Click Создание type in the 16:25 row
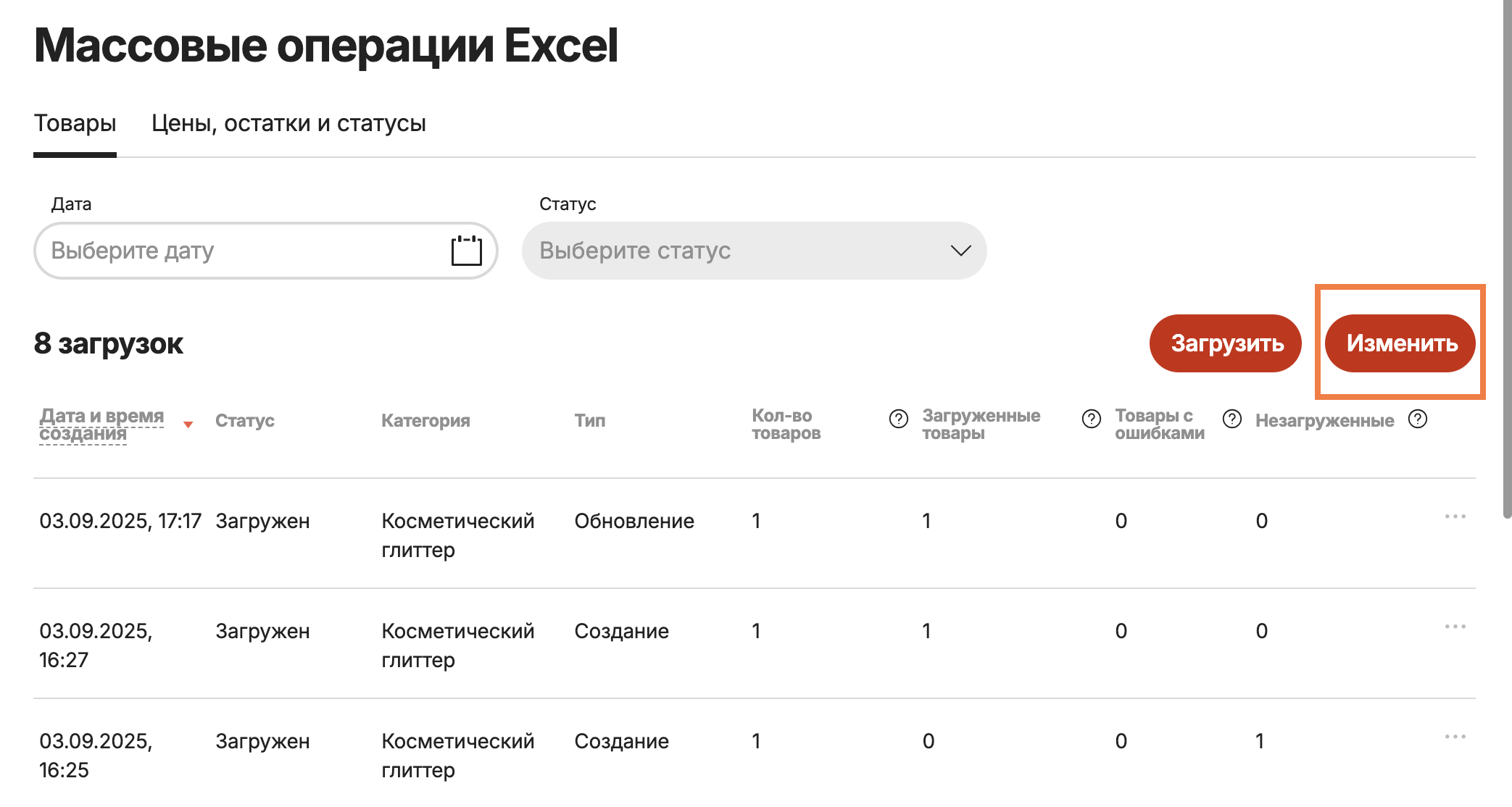This screenshot has height=807, width=1512. (x=621, y=741)
